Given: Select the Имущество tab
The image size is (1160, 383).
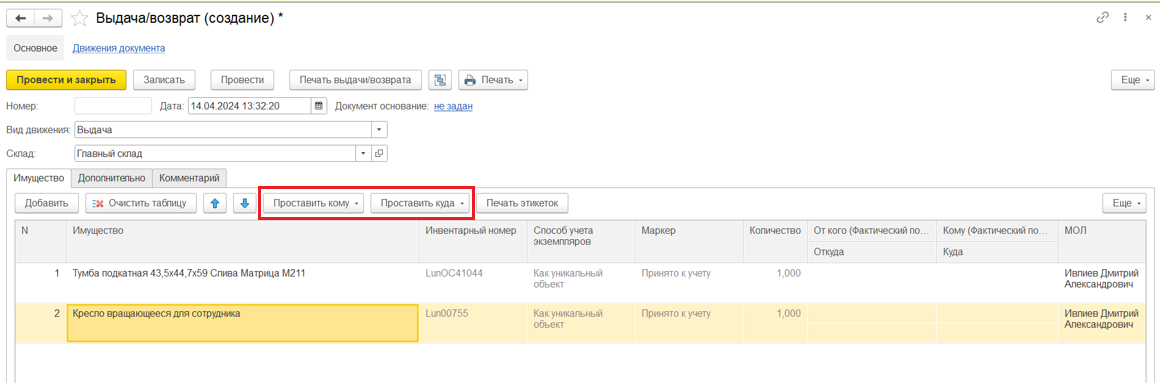Looking at the screenshot, I should 38,178.
